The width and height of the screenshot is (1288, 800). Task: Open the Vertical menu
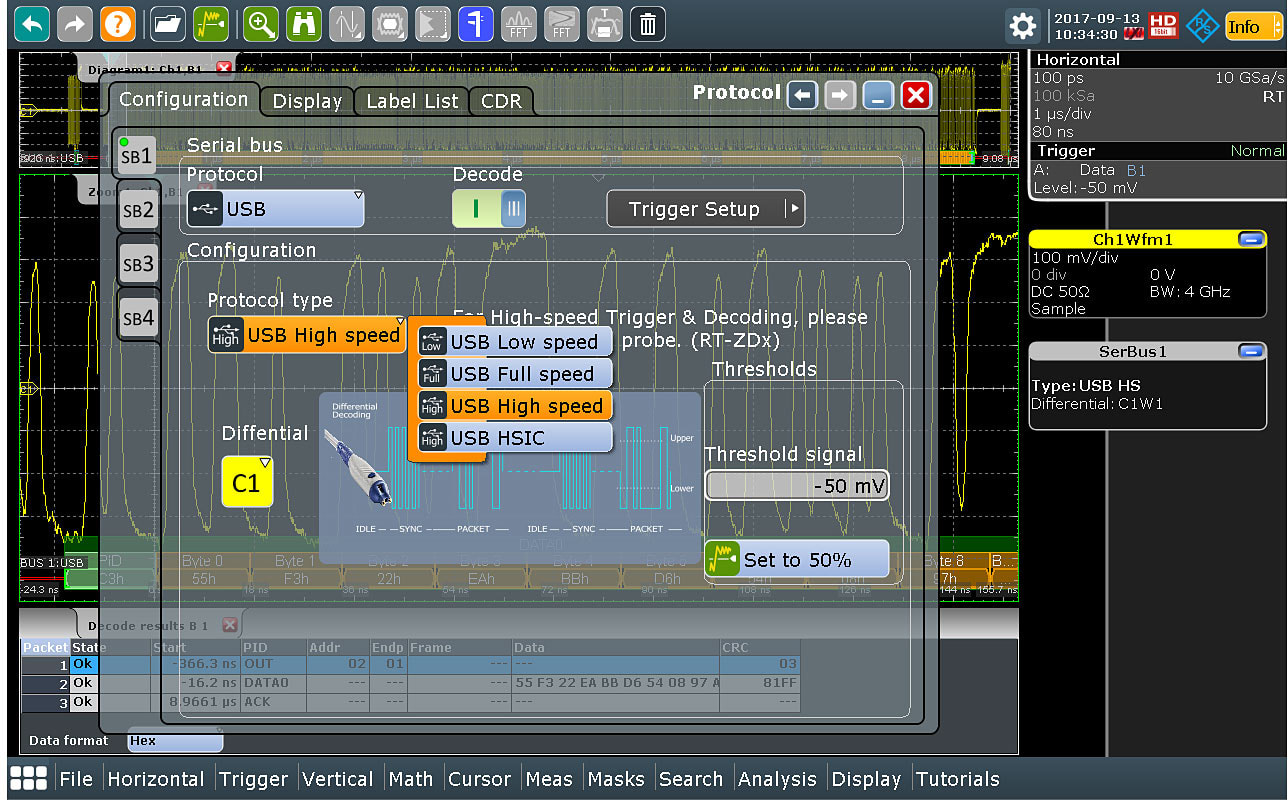[340, 779]
